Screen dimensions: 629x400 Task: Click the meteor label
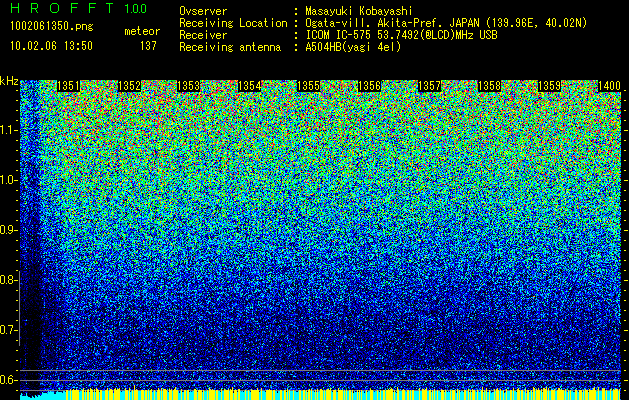pos(142,31)
